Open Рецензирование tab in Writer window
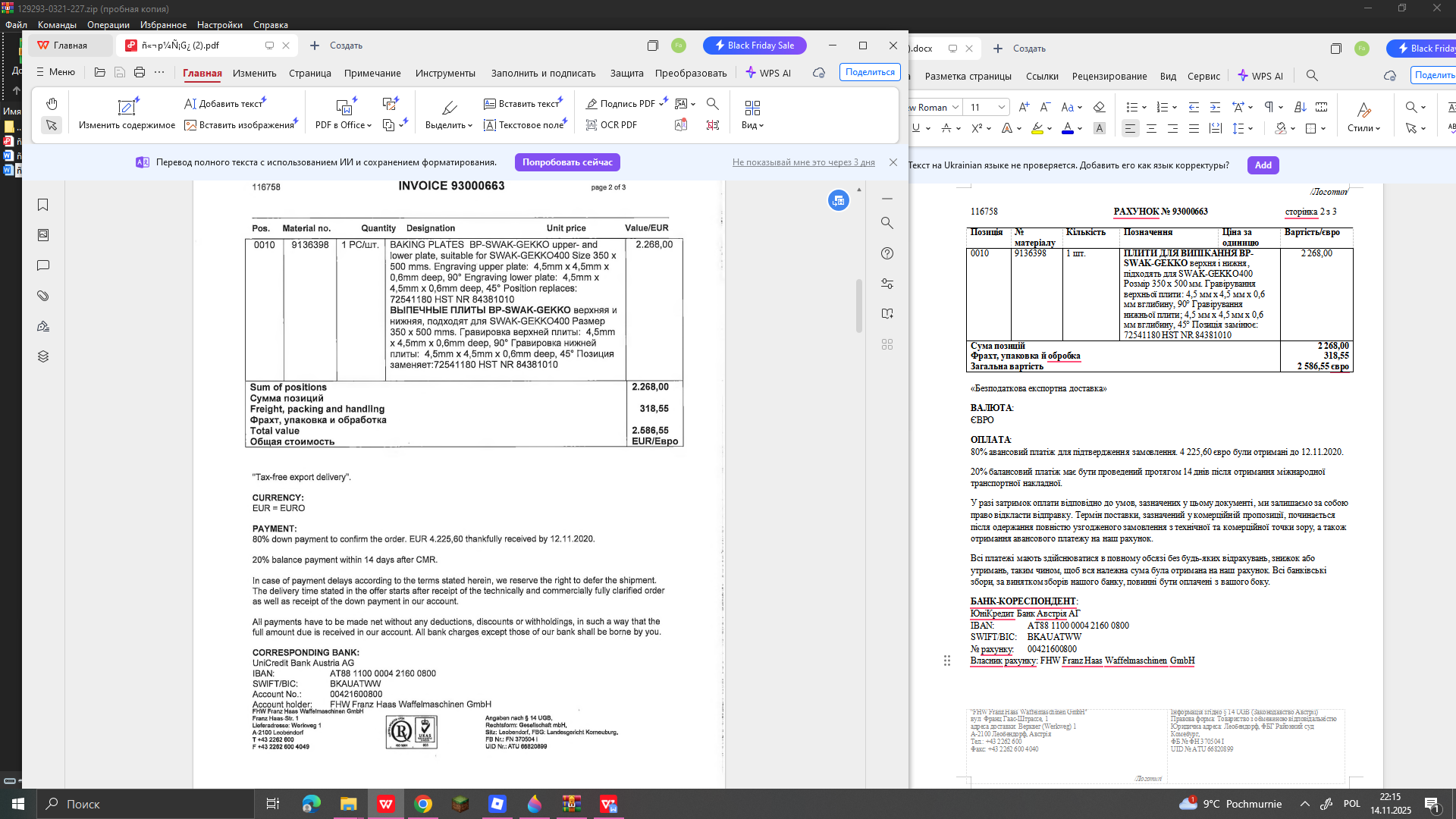Image resolution: width=1456 pixels, height=819 pixels. (1109, 76)
